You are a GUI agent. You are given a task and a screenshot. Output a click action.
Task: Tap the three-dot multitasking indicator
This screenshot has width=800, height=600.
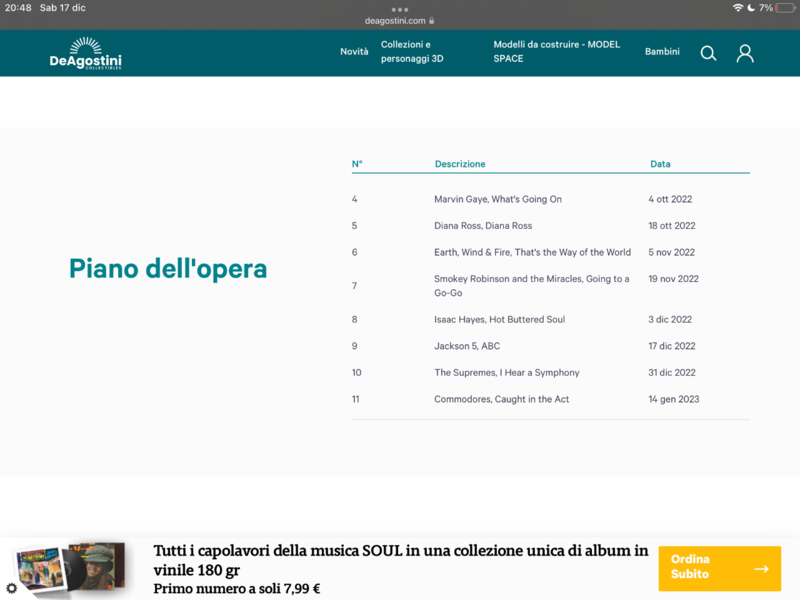[400, 8]
